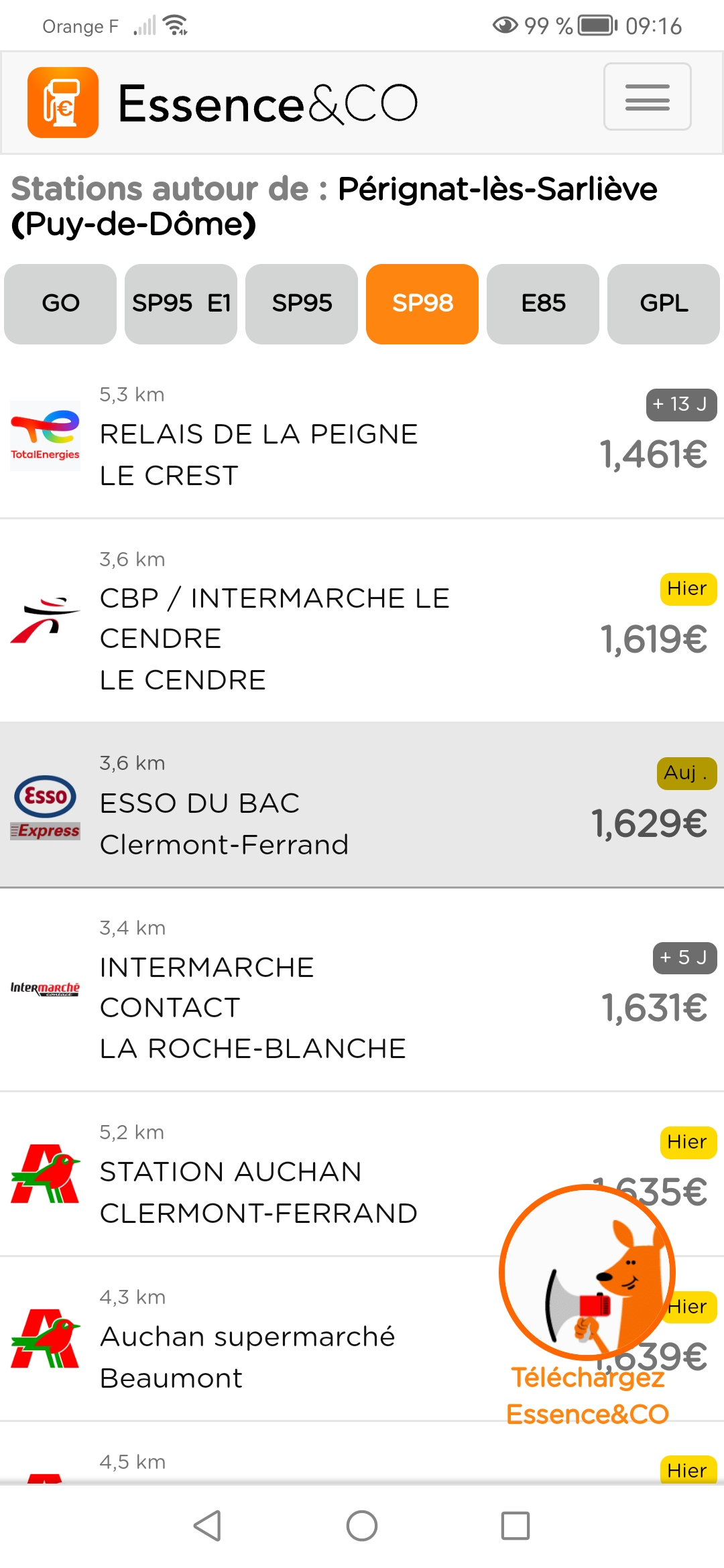This screenshot has width=724, height=1568.
Task: Tap the Auchan Beaumont bird logo
Action: pyautogui.click(x=45, y=1338)
